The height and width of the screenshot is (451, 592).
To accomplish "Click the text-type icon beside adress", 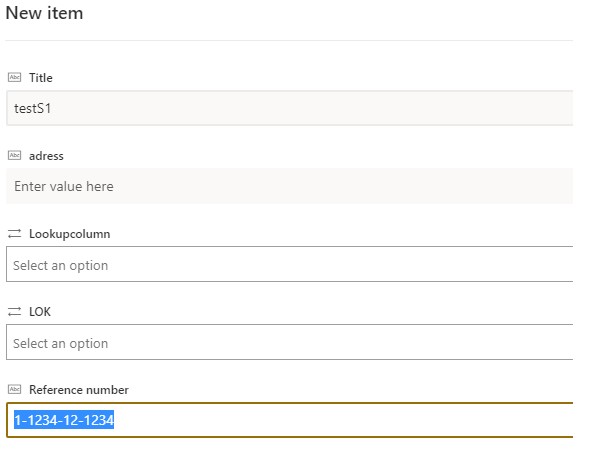I will click(x=14, y=155).
